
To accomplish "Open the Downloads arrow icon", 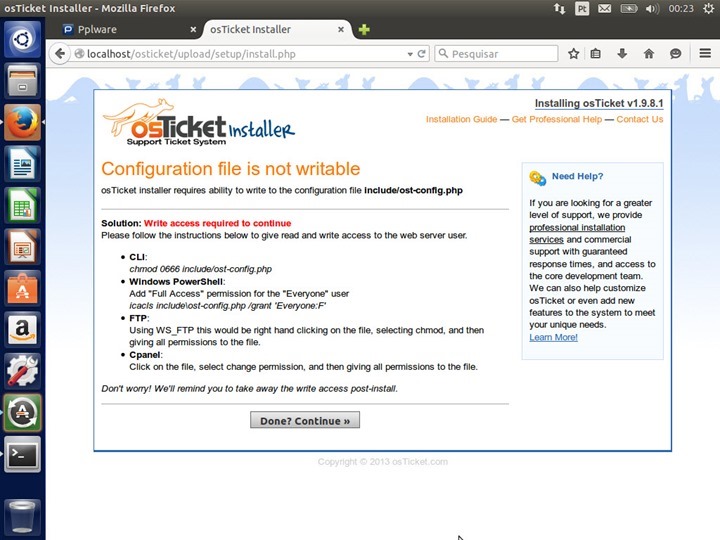I will (x=622, y=54).
